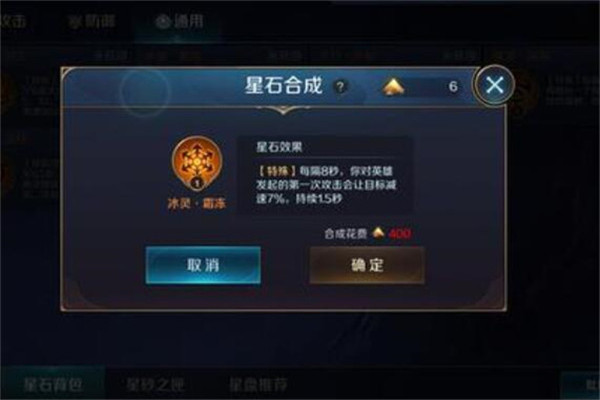
Task: Click the partially visible bottom-right teal button
Action: point(580,385)
